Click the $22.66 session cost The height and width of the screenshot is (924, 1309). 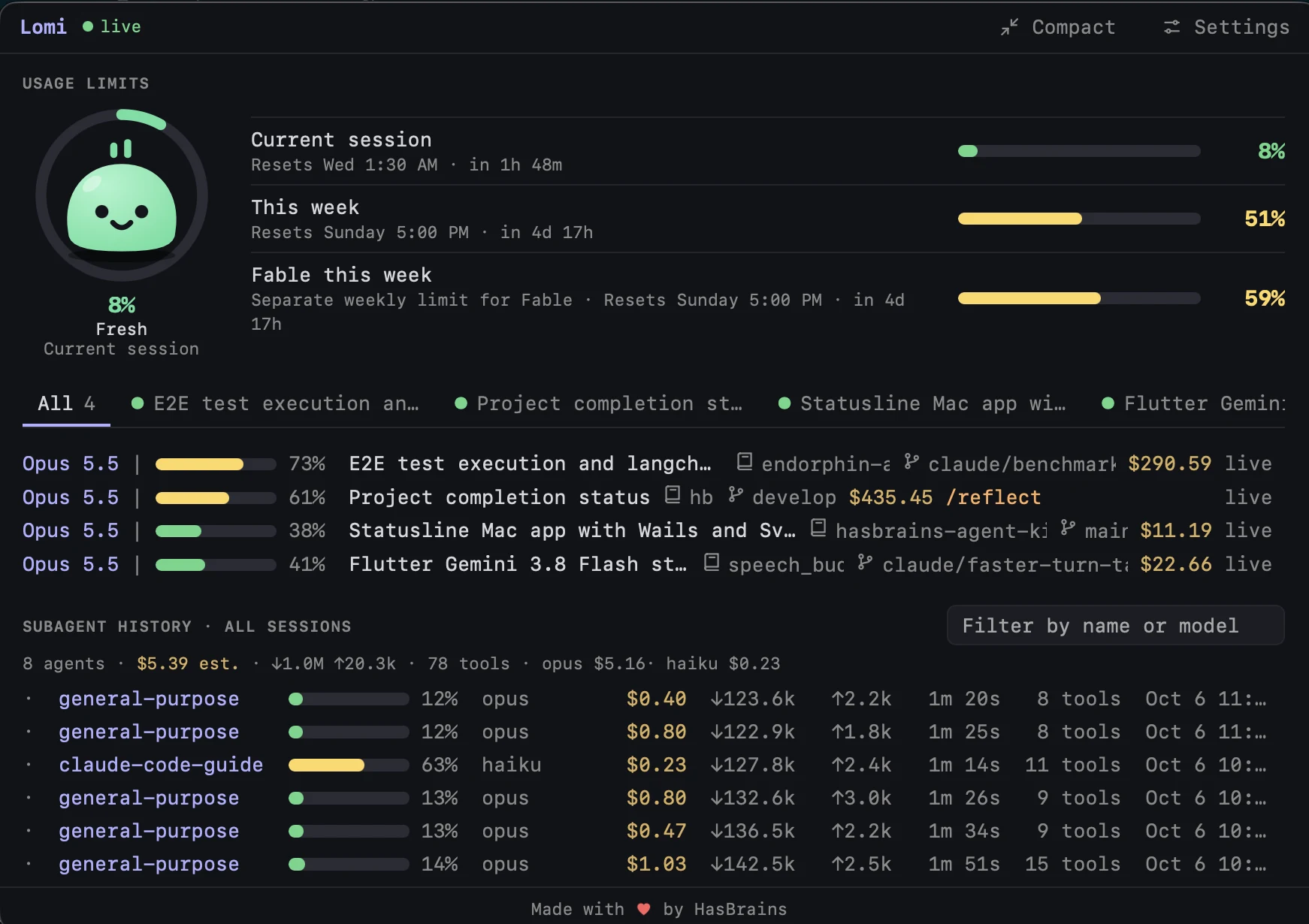tap(1175, 564)
